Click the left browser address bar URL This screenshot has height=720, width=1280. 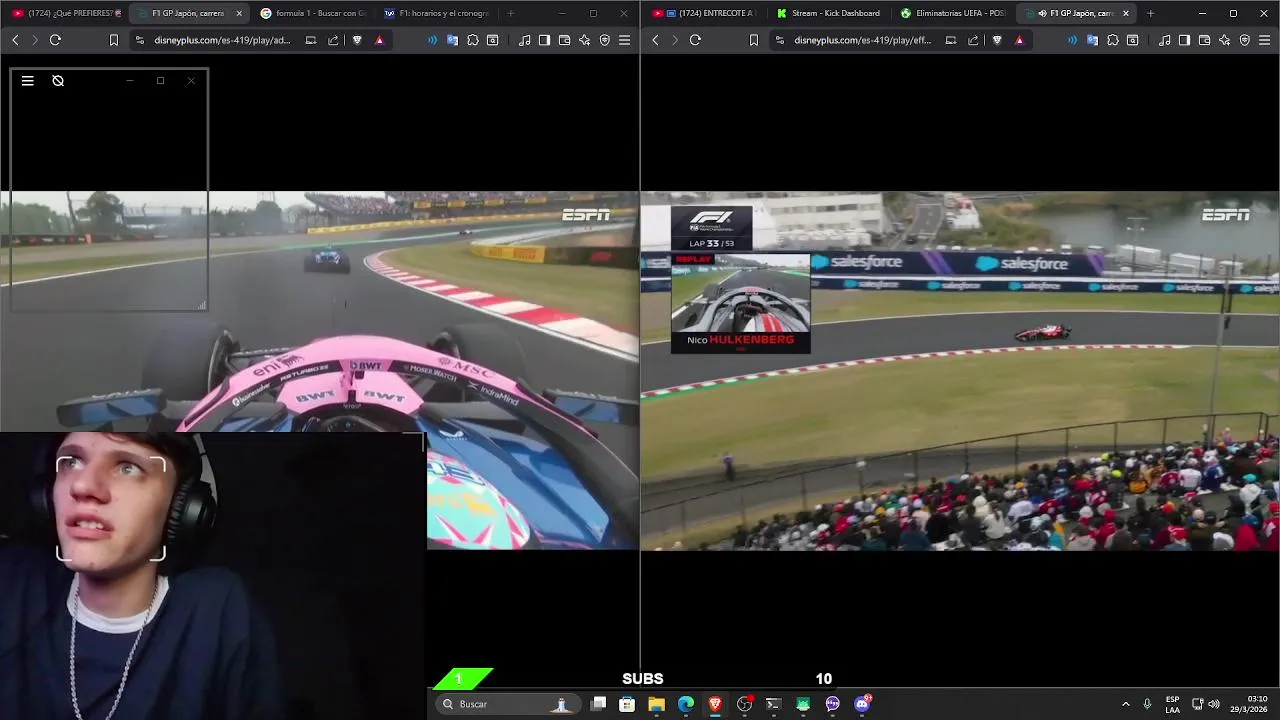222,40
